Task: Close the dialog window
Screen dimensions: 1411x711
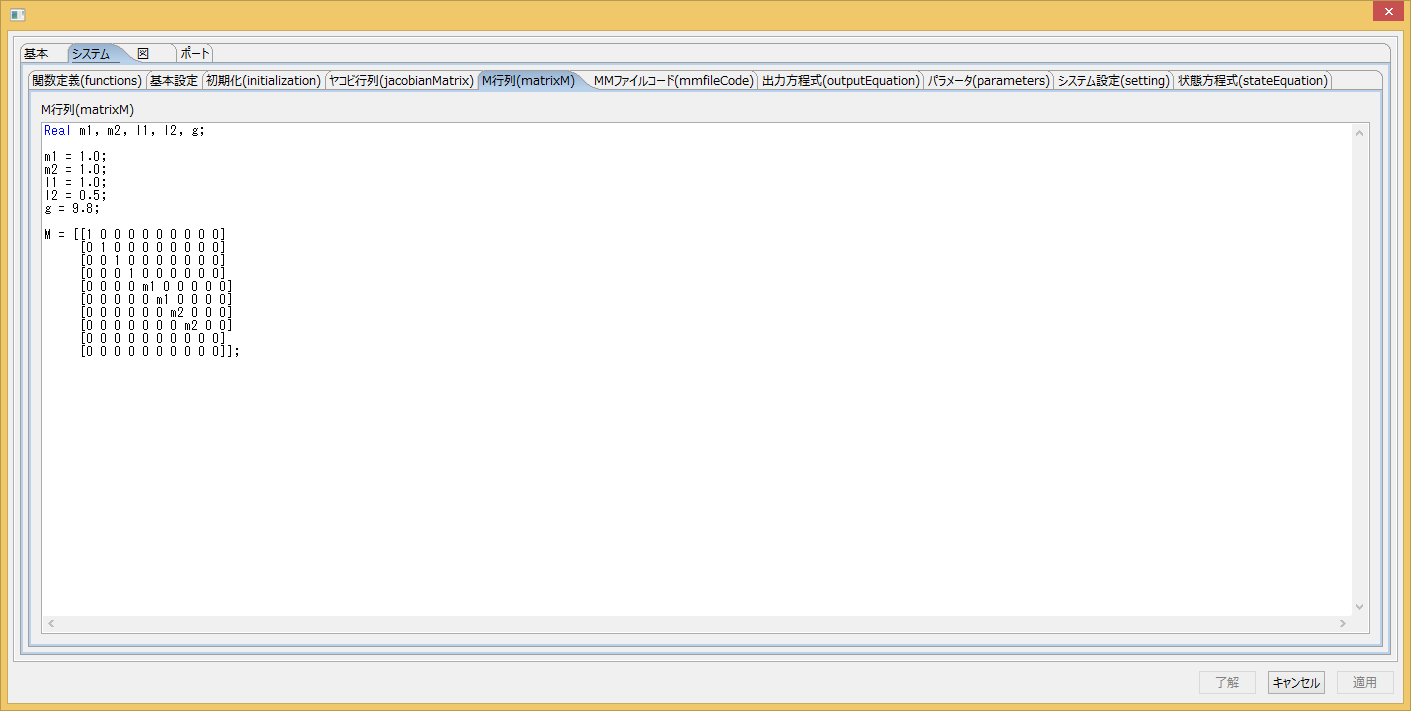Action: (1387, 11)
